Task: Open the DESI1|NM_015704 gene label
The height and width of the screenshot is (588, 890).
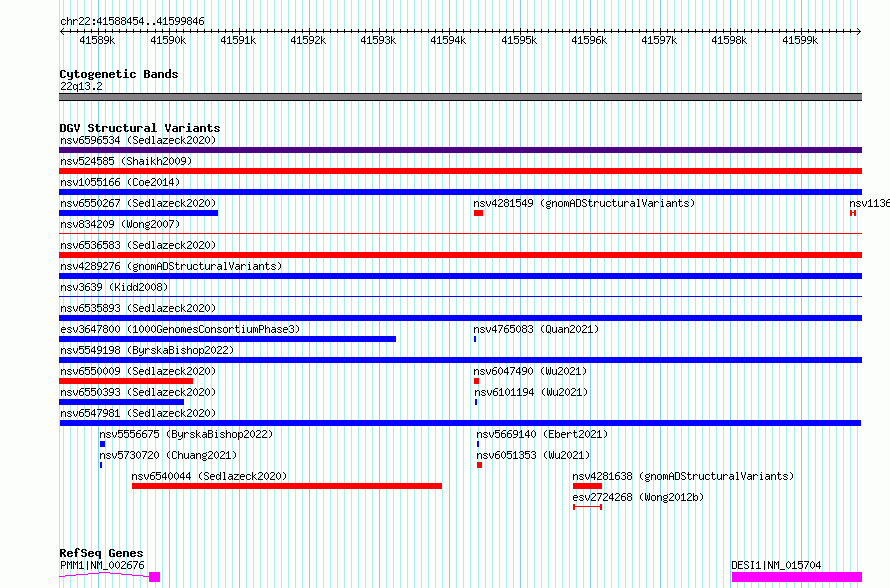Action: click(x=776, y=565)
